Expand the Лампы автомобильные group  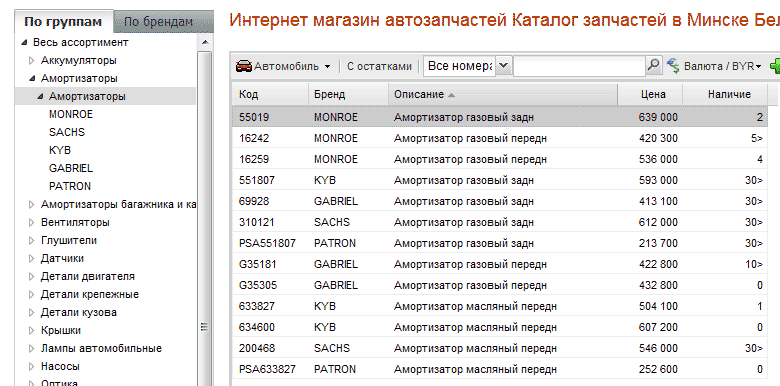pyautogui.click(x=32, y=348)
